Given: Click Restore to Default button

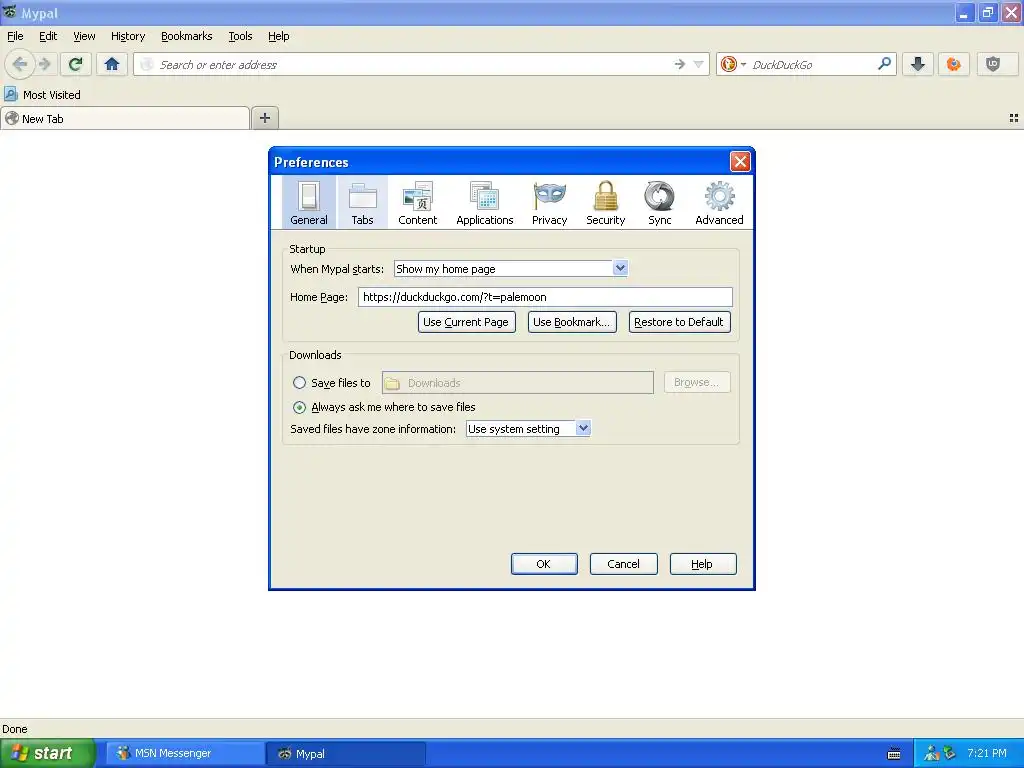Looking at the screenshot, I should (x=679, y=322).
